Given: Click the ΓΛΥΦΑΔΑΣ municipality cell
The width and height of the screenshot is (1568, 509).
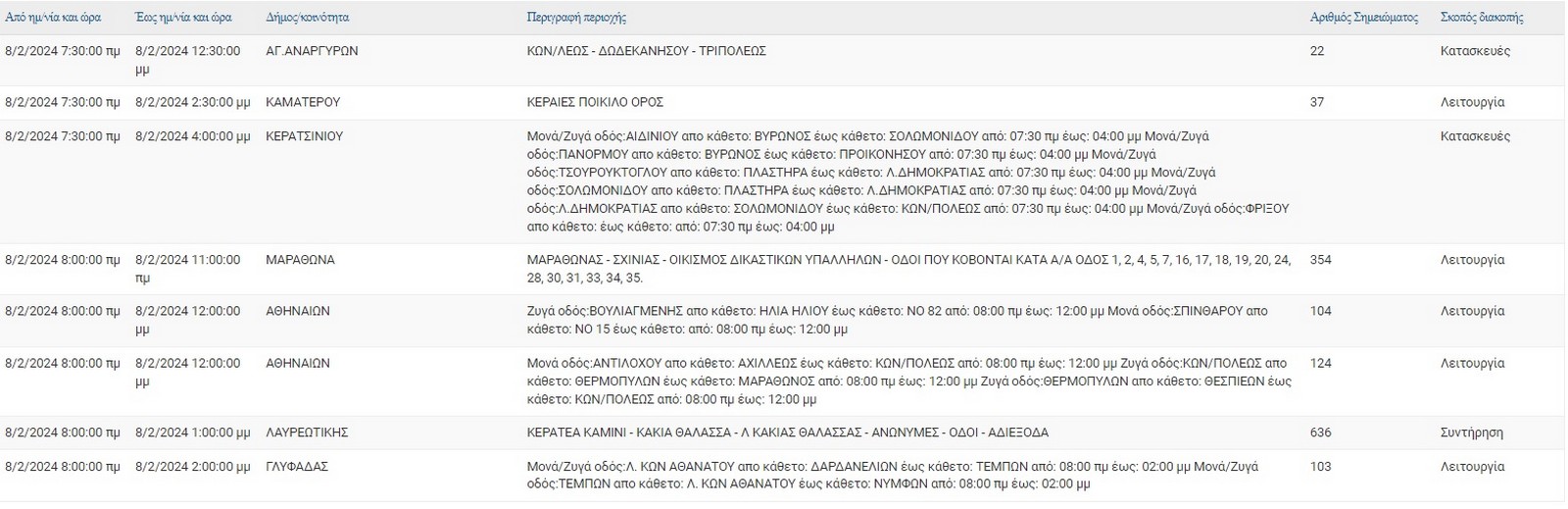Looking at the screenshot, I should (297, 467).
